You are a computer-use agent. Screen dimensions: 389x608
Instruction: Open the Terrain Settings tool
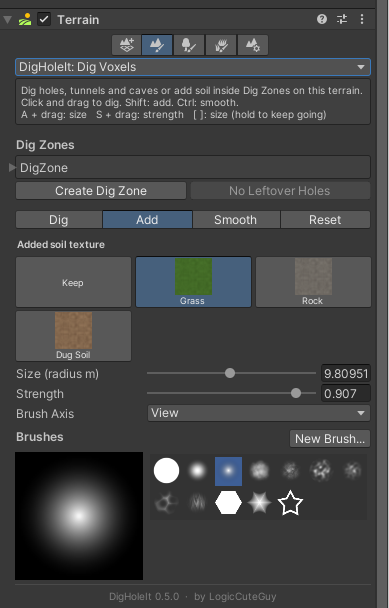252,45
